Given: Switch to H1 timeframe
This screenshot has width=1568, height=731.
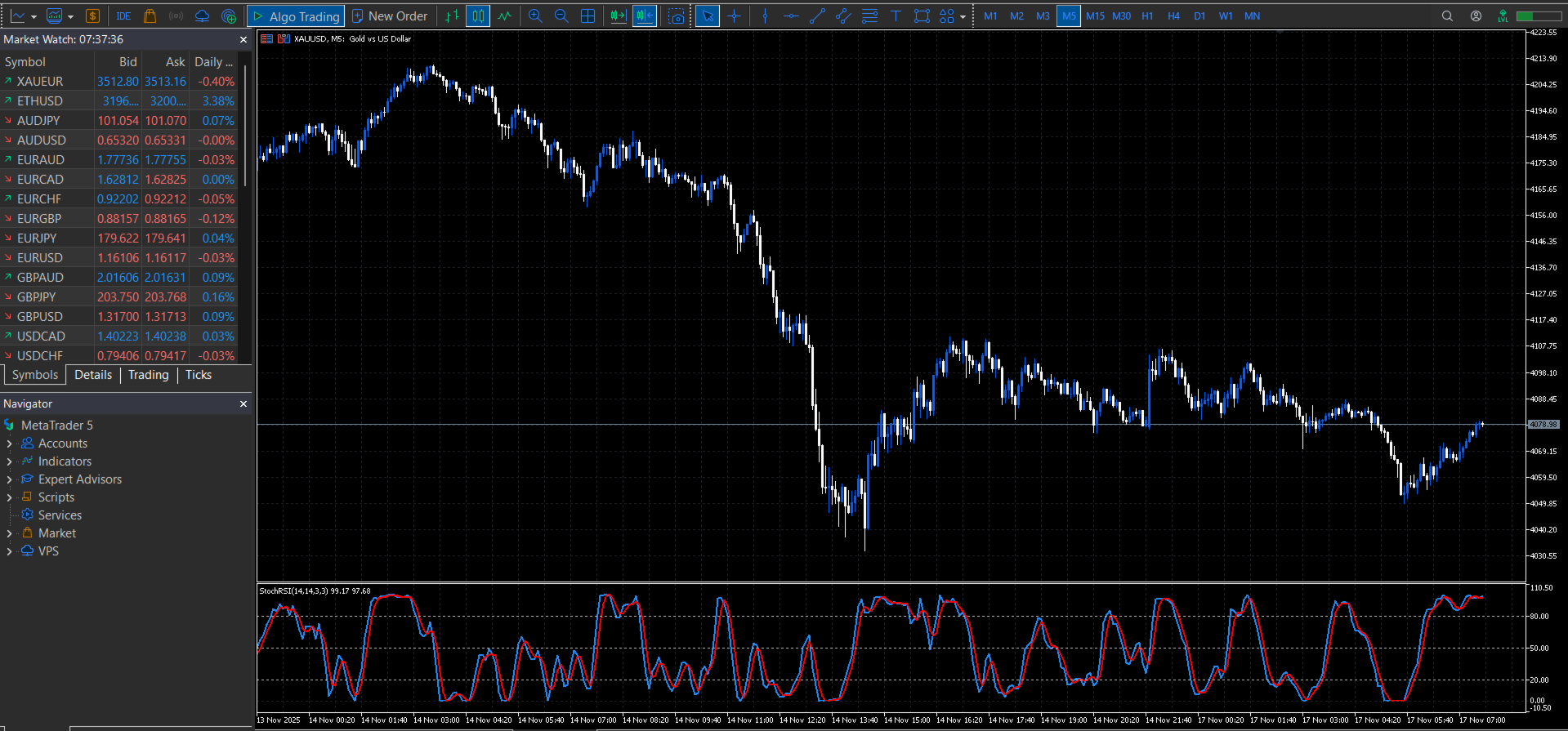Looking at the screenshot, I should 1147,16.
